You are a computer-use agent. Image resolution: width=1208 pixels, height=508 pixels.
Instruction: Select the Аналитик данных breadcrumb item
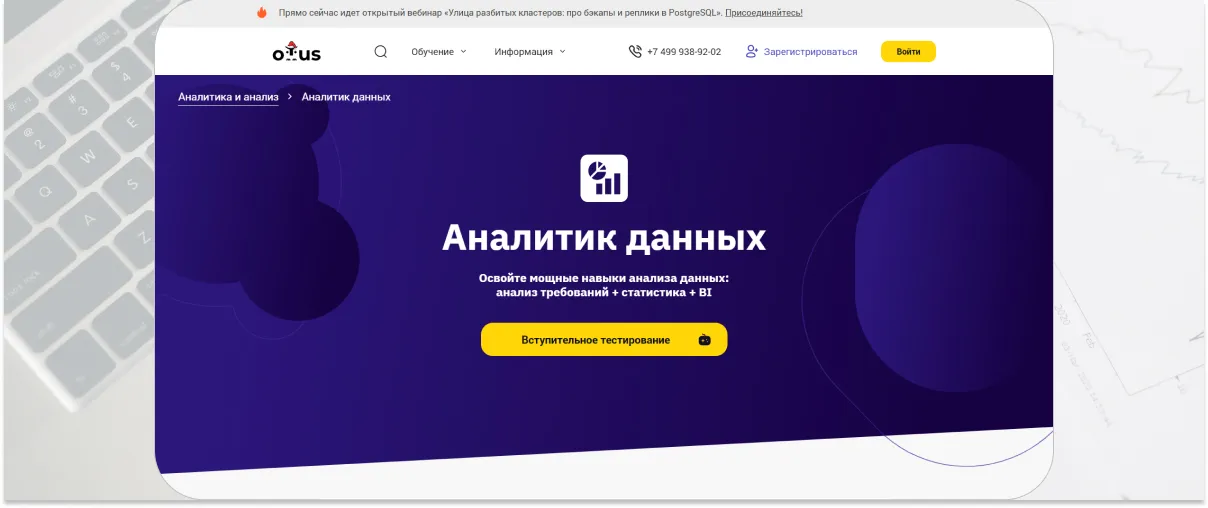(346, 97)
